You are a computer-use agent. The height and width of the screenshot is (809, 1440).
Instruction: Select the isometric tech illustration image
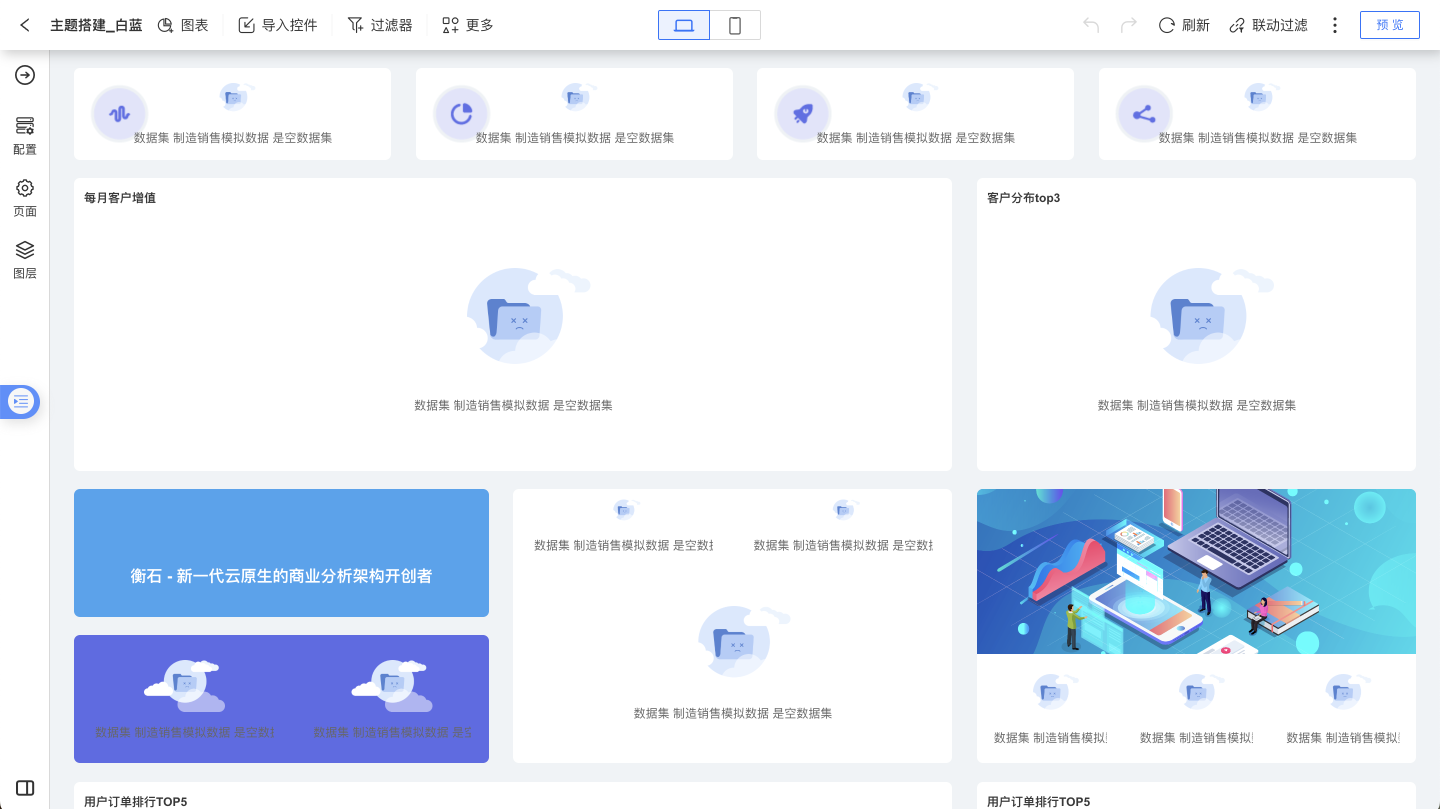point(1196,571)
